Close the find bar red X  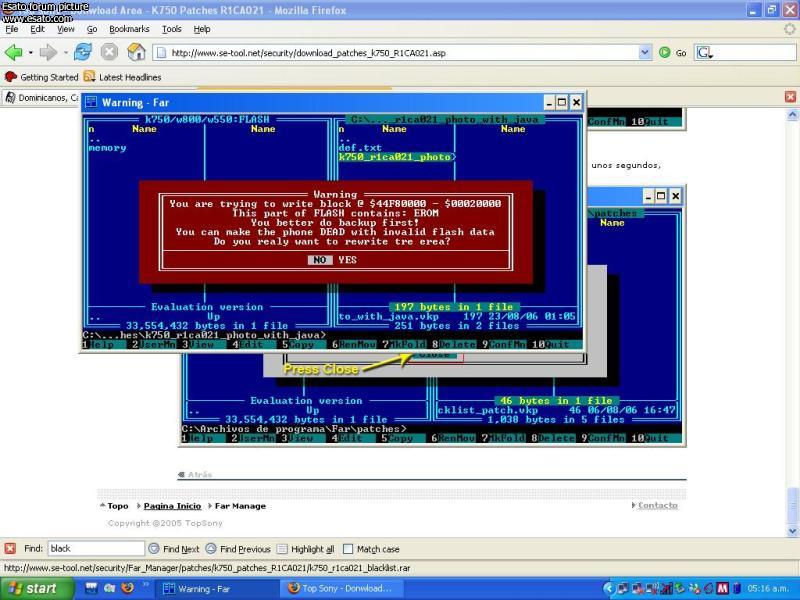click(10, 548)
